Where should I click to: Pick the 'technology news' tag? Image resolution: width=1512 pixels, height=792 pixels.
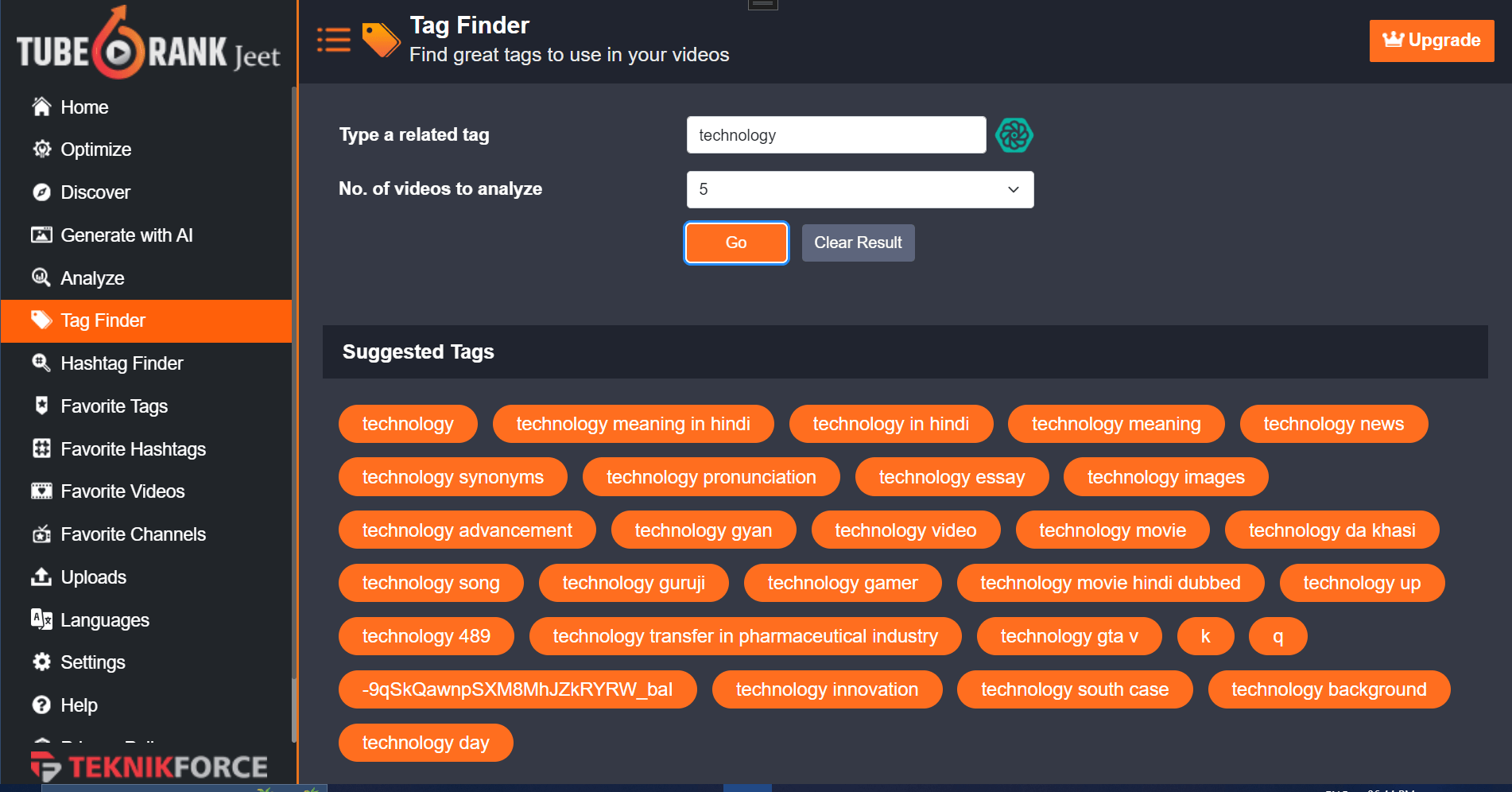1333,424
